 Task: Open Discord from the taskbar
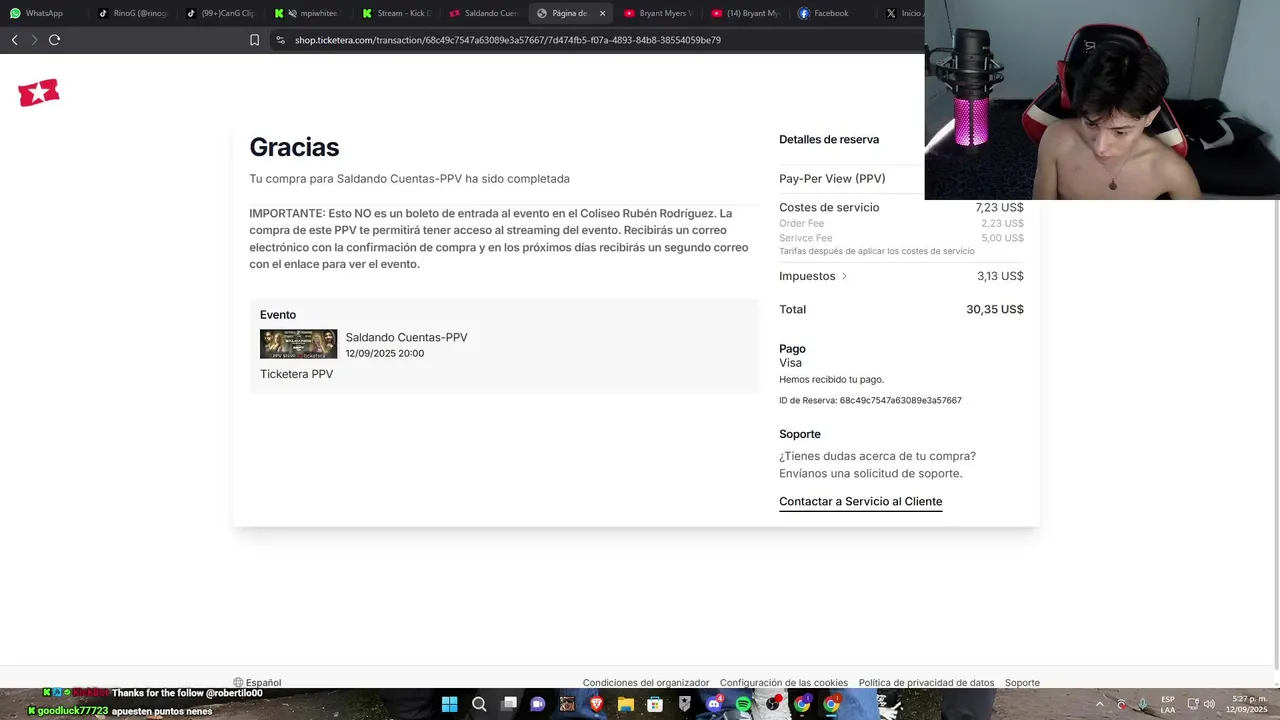pos(714,704)
